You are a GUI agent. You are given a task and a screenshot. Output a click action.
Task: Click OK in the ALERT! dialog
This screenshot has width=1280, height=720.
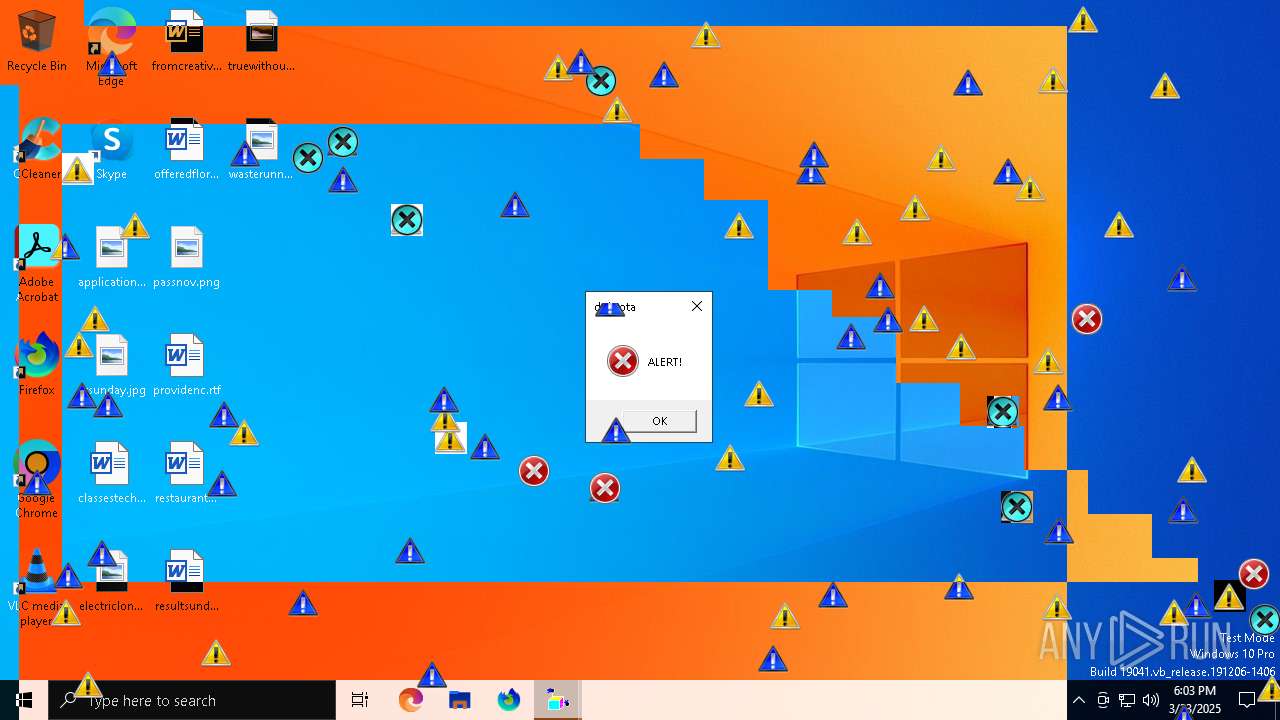click(x=659, y=421)
